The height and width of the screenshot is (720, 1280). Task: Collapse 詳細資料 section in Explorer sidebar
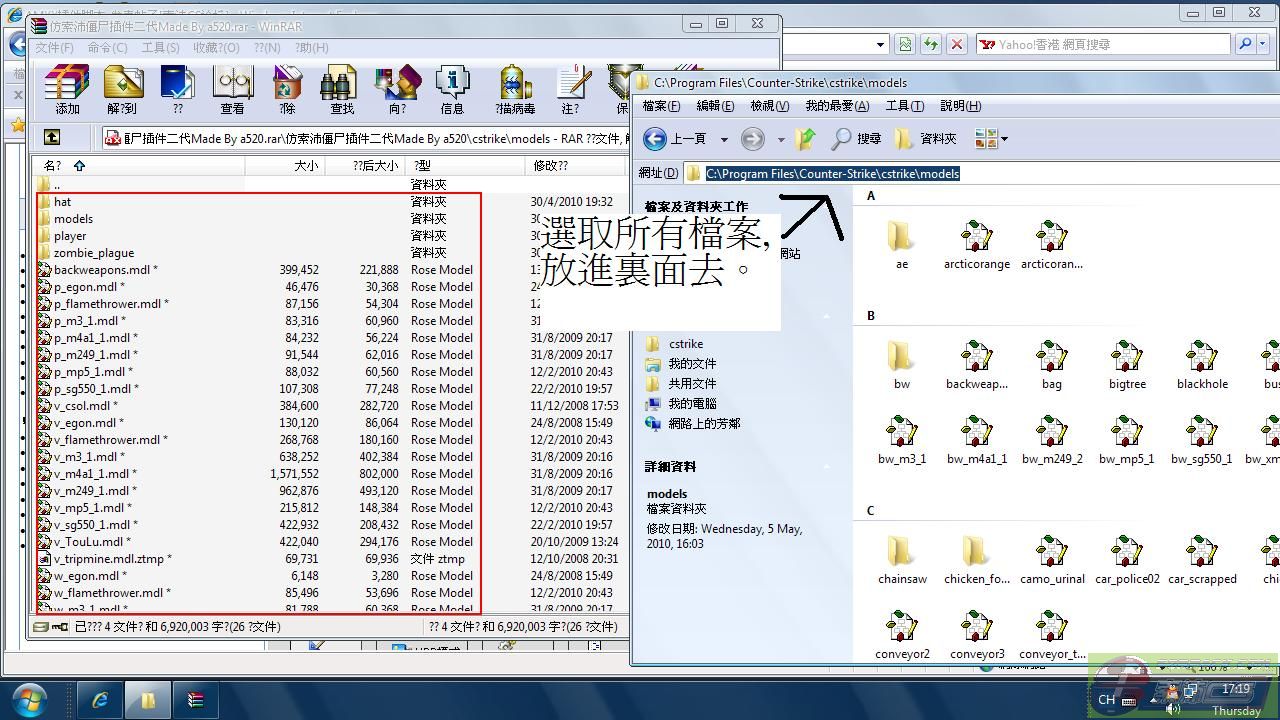(x=827, y=467)
